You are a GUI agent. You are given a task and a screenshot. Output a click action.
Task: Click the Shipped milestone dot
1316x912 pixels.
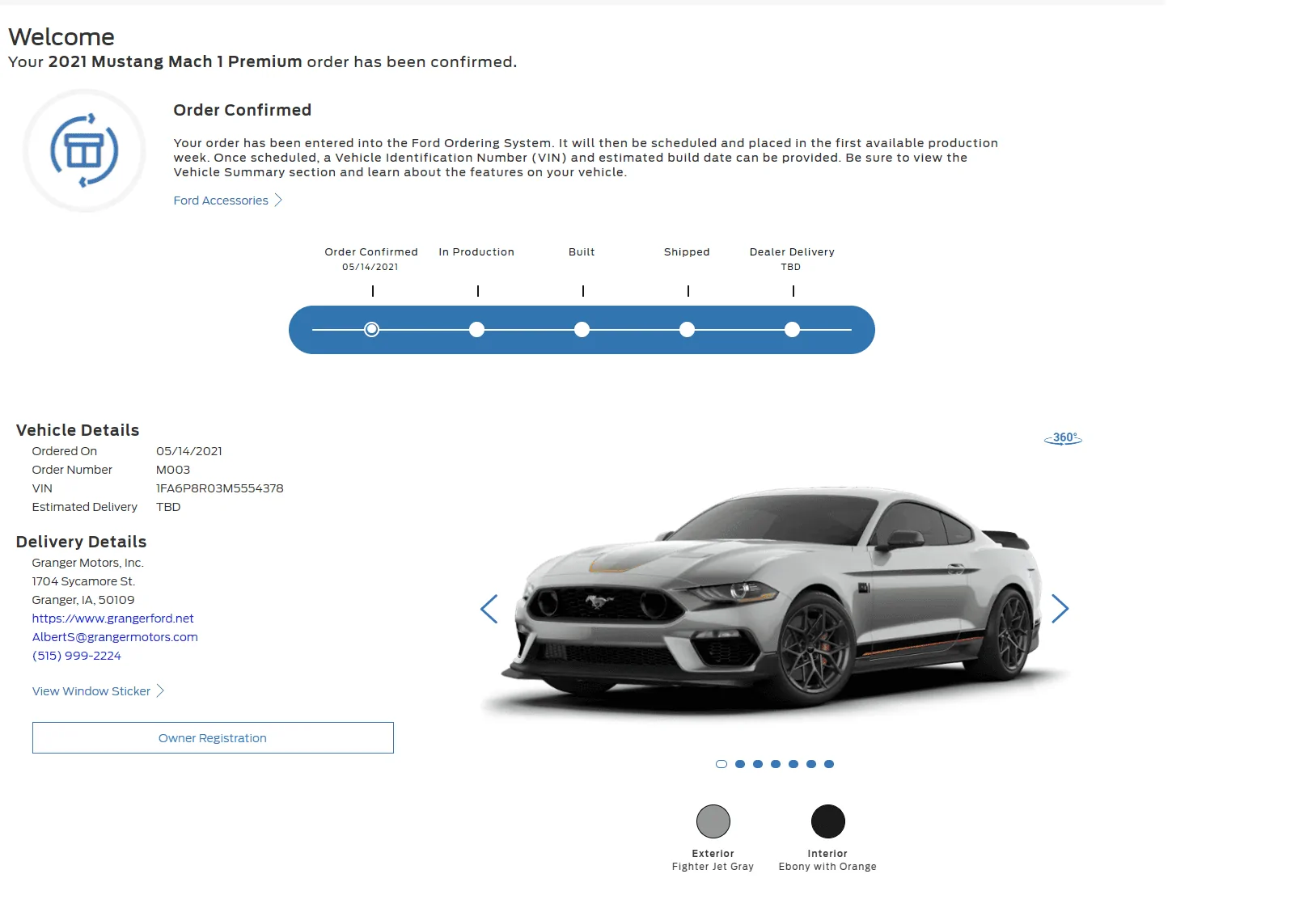click(x=687, y=330)
